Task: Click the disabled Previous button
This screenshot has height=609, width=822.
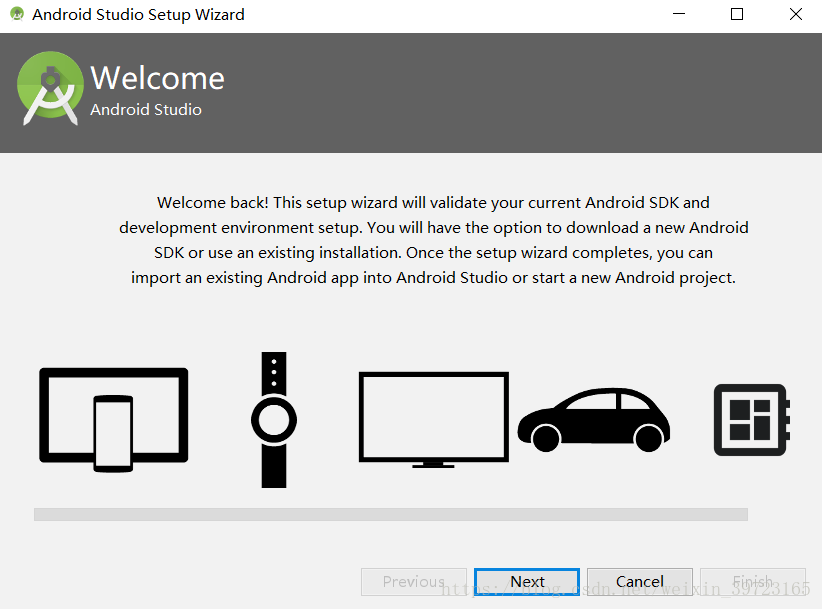Action: 414,582
